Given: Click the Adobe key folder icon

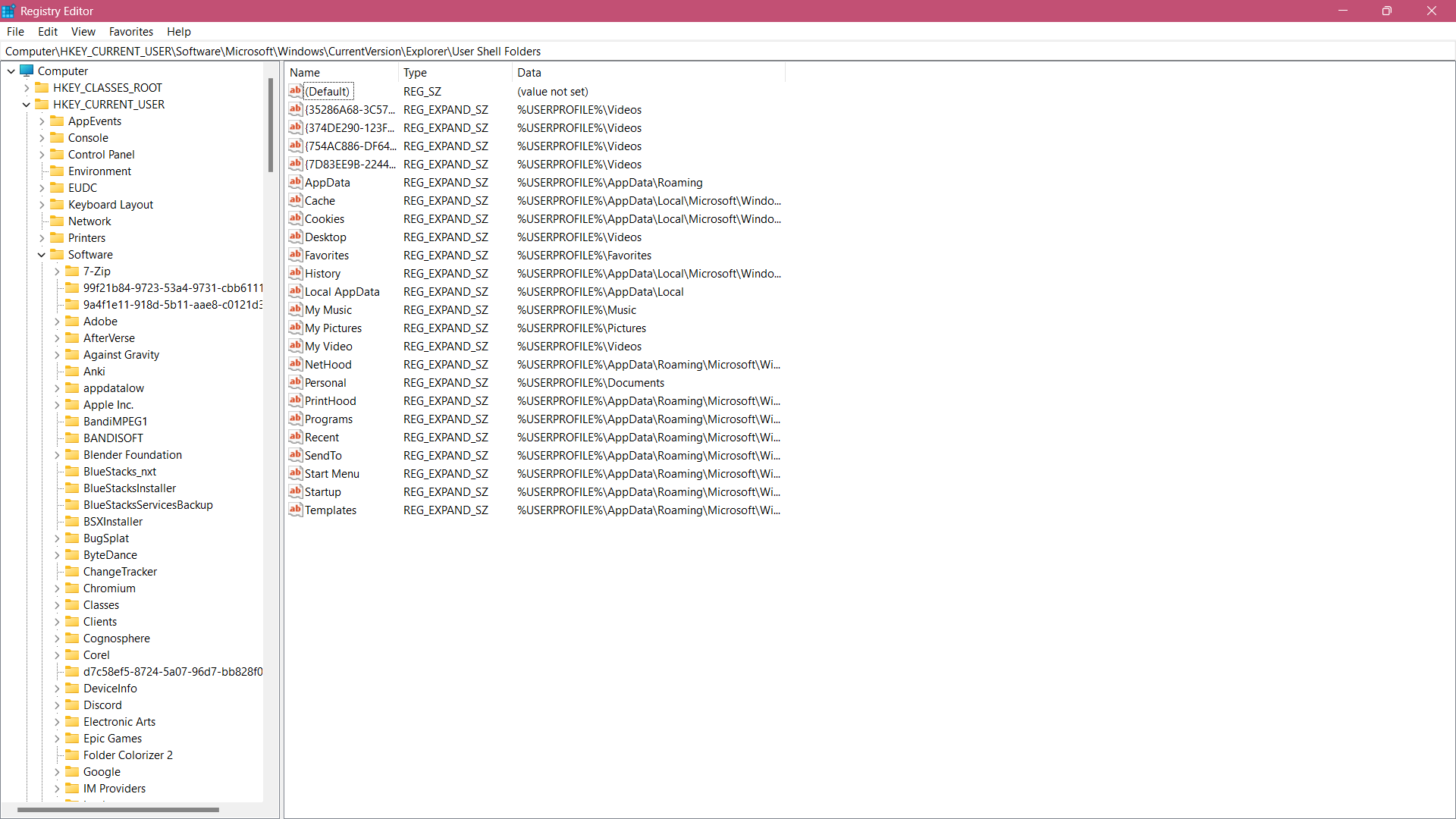Looking at the screenshot, I should pos(72,321).
